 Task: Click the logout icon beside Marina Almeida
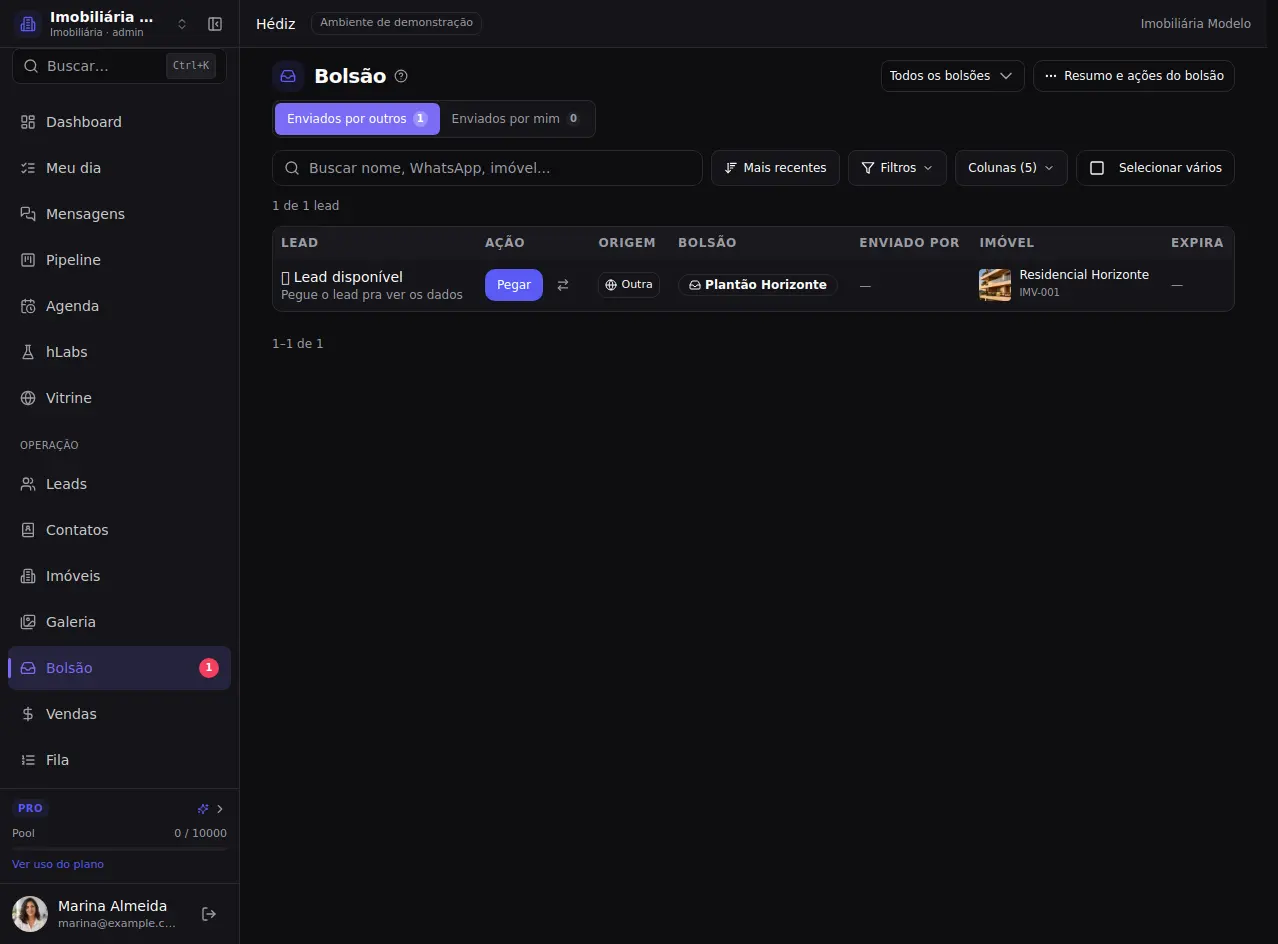[209, 914]
